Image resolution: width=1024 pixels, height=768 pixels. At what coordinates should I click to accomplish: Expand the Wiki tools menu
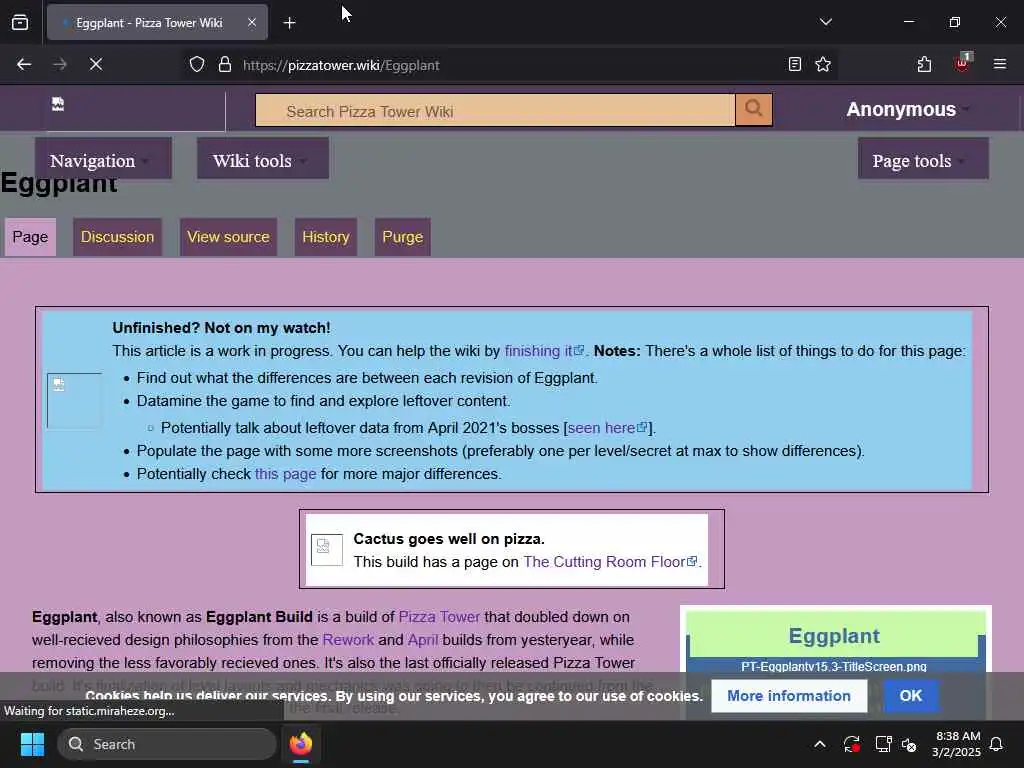point(263,159)
